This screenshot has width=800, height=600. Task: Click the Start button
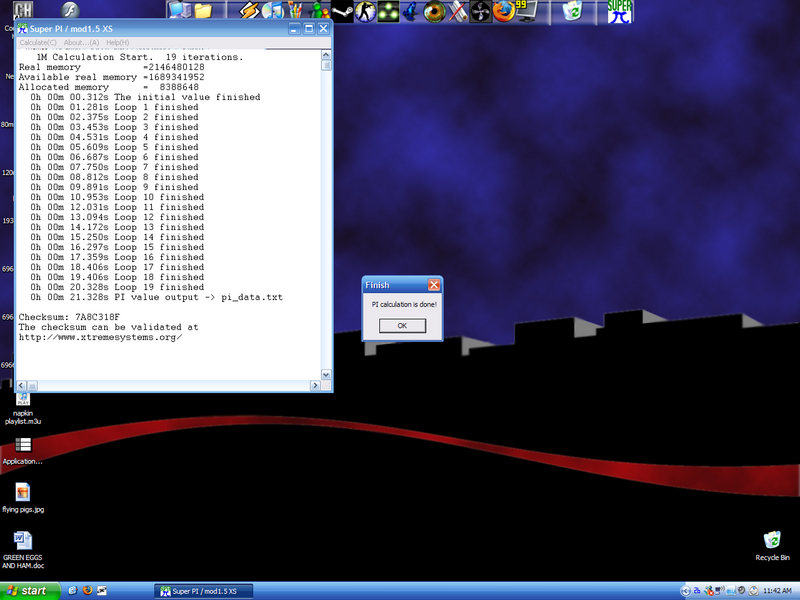(30, 591)
